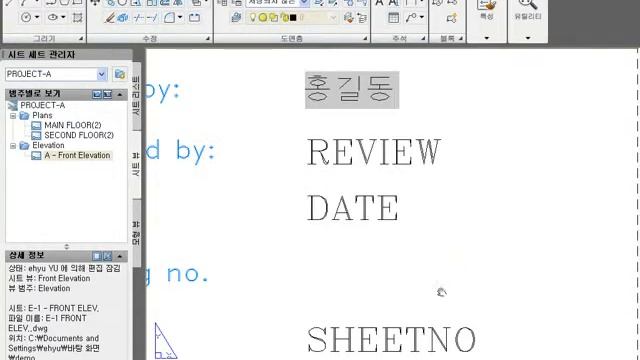Collapse the Elevation folder tree node
This screenshot has width=640, height=360.
pos(13,146)
